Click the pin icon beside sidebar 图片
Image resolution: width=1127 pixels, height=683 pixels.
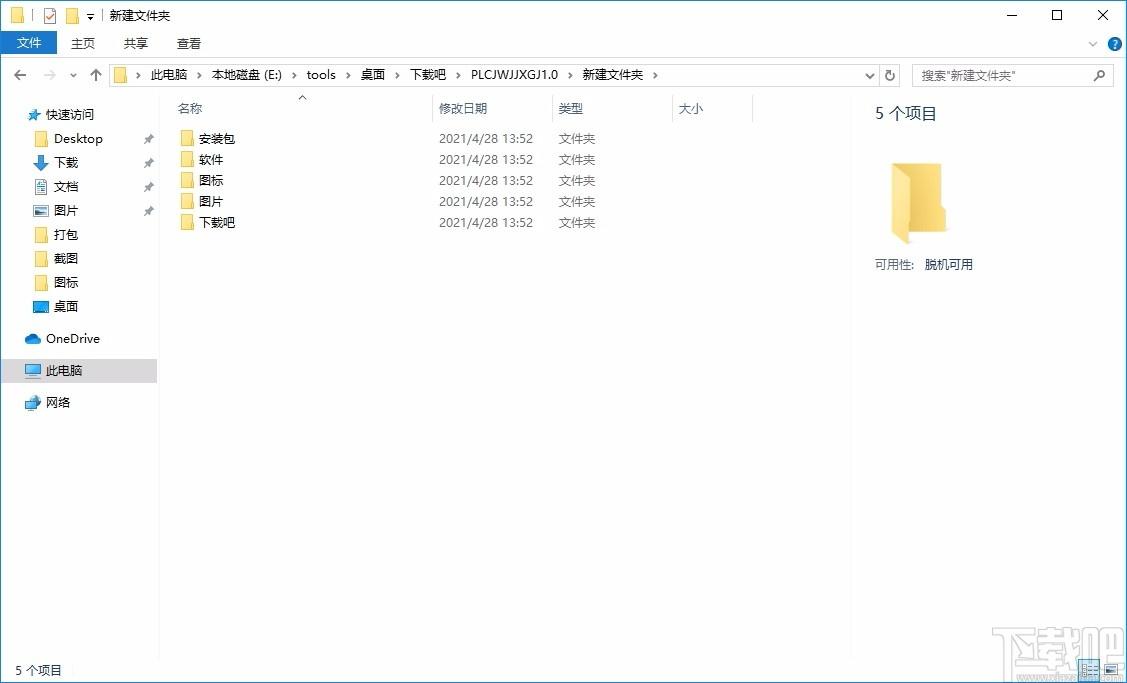click(149, 211)
